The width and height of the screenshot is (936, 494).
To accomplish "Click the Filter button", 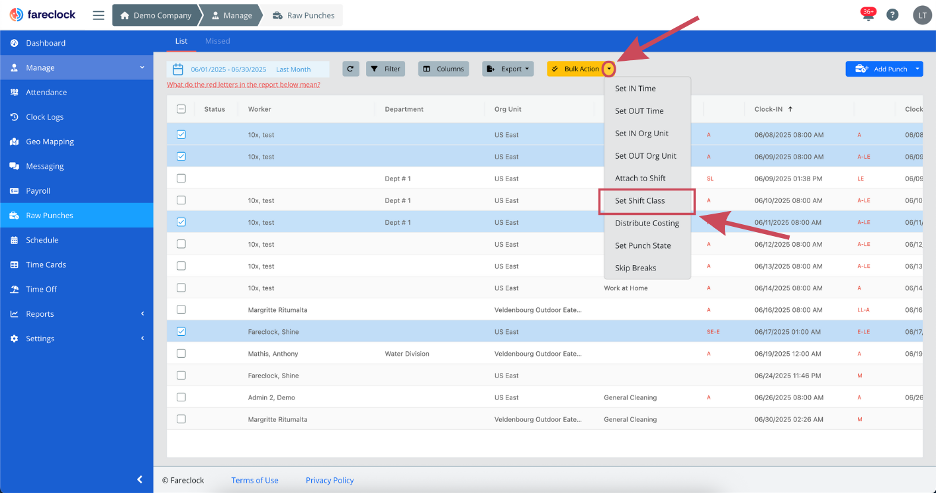I will point(386,69).
